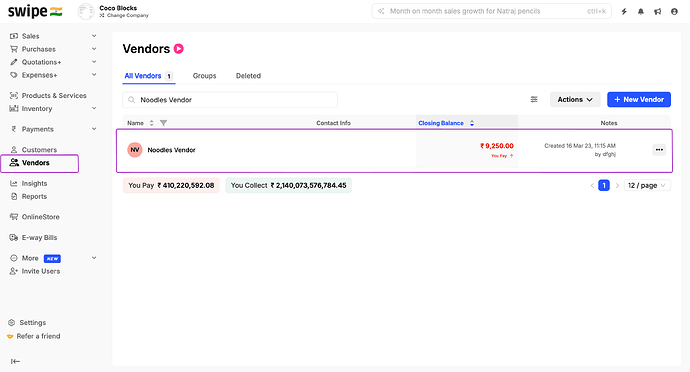Switch to the Deleted tab

[248, 76]
